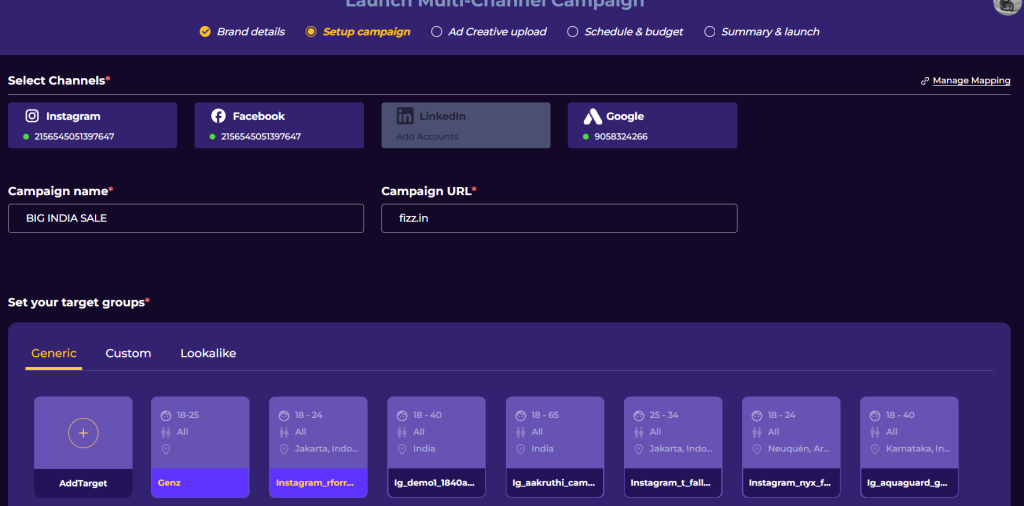1024x506 pixels.
Task: Select the Schedule & budget step
Action: tap(633, 32)
